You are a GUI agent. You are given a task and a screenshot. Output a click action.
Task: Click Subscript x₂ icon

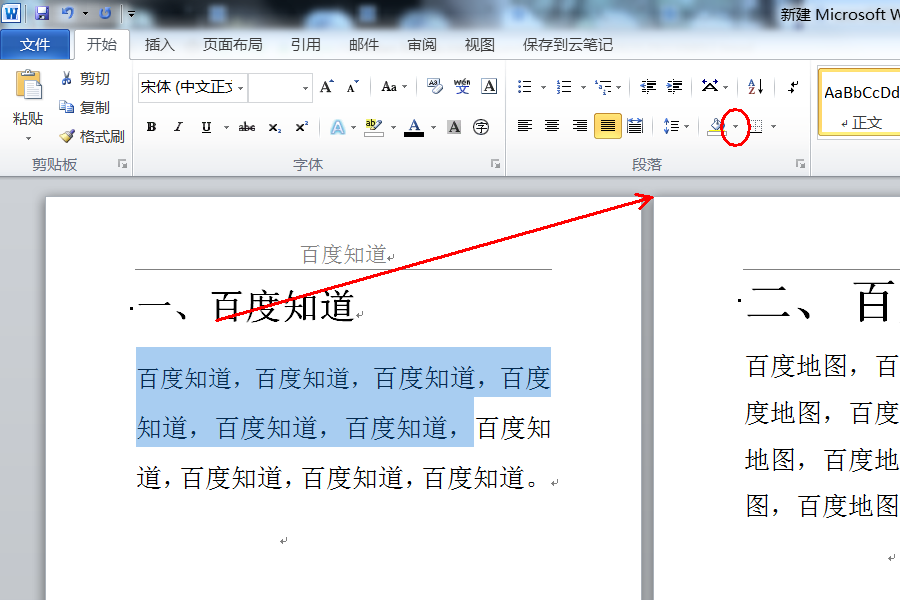pos(275,127)
